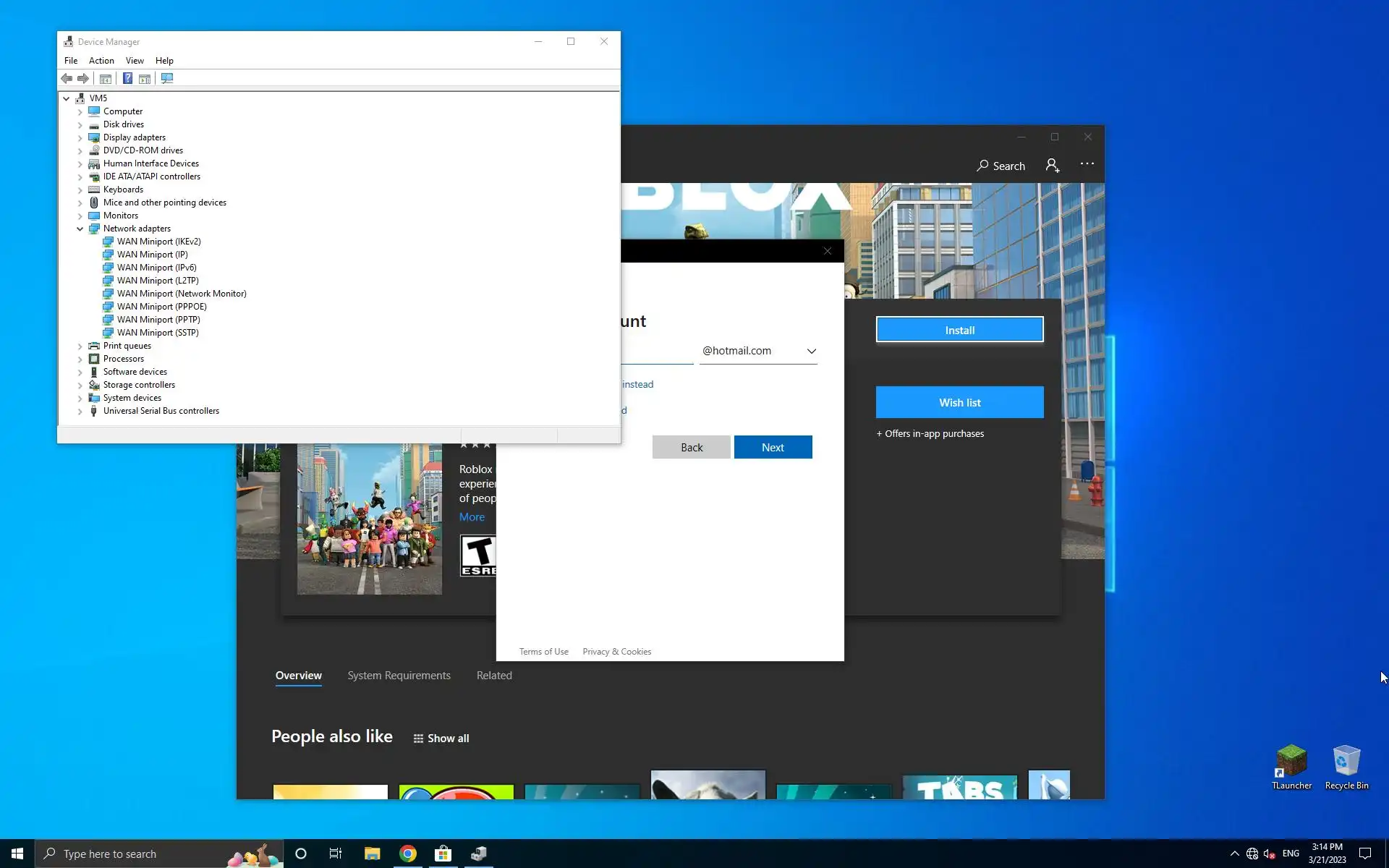This screenshot has height=868, width=1389.
Task: Click Scan for hardware changes toolbar icon
Action: click(167, 78)
